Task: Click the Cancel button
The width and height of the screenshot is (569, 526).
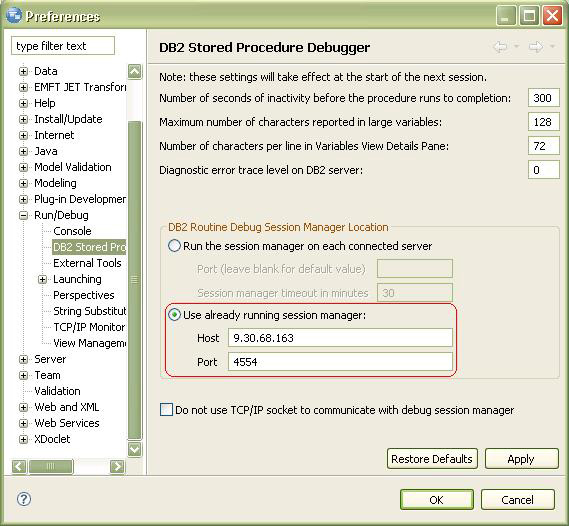Action: point(518,500)
